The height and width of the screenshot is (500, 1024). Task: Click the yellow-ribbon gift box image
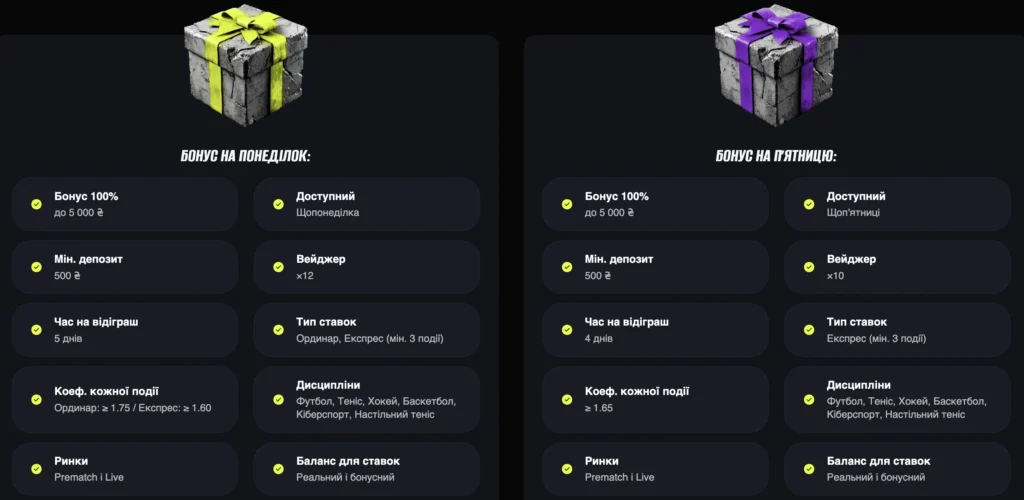tap(242, 62)
